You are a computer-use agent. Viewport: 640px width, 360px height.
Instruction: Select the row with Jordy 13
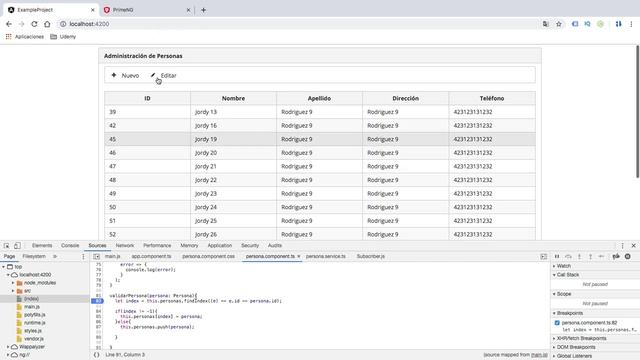[320, 112]
